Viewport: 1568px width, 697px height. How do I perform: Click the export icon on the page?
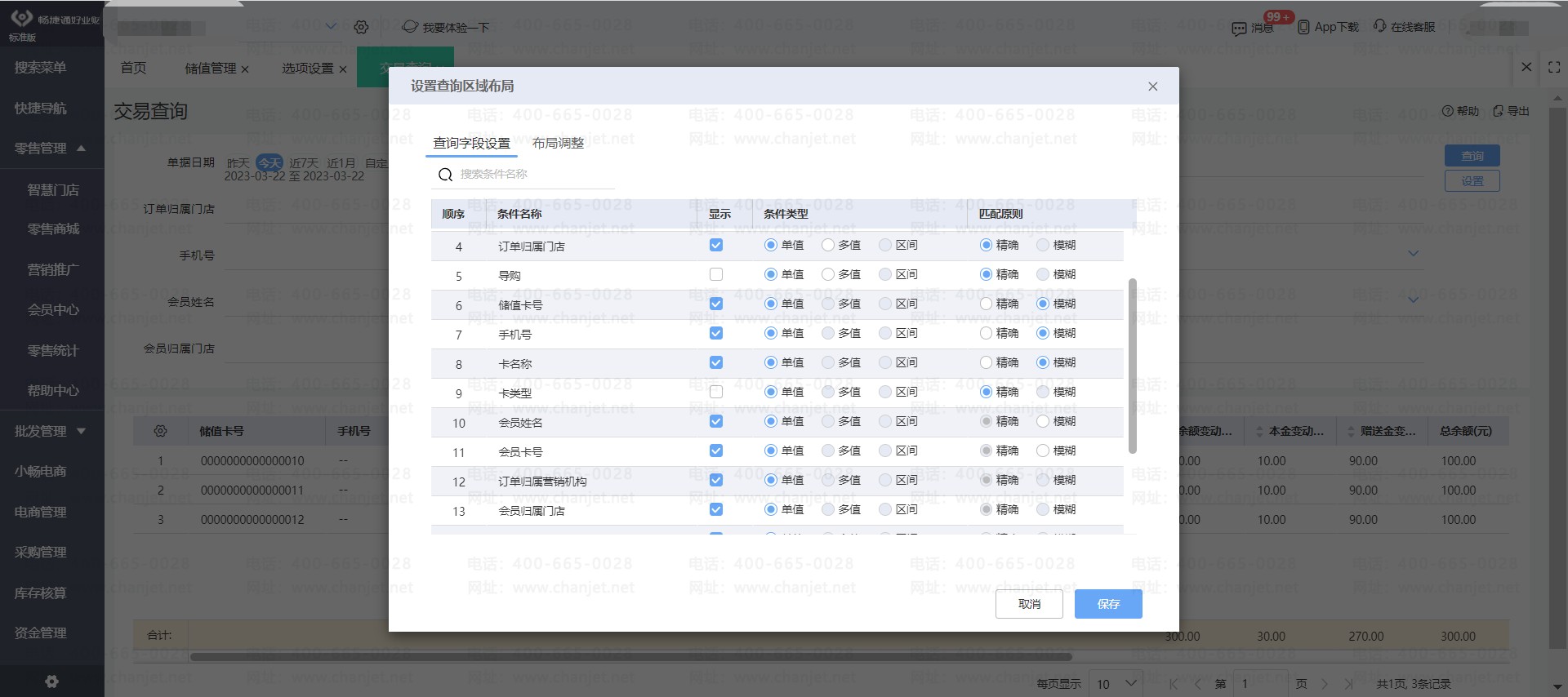point(1498,111)
